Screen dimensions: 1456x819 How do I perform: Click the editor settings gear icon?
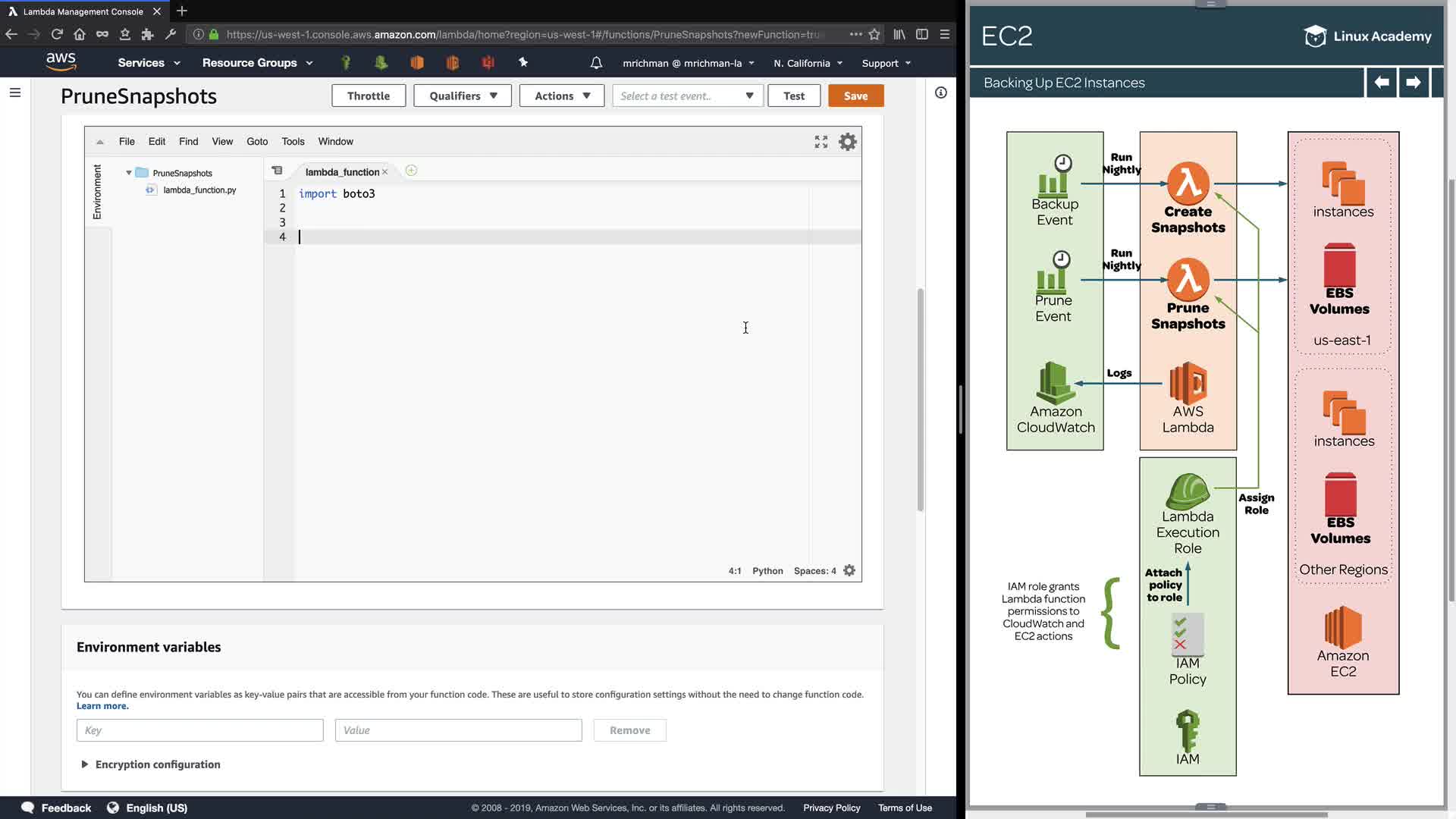pos(847,142)
